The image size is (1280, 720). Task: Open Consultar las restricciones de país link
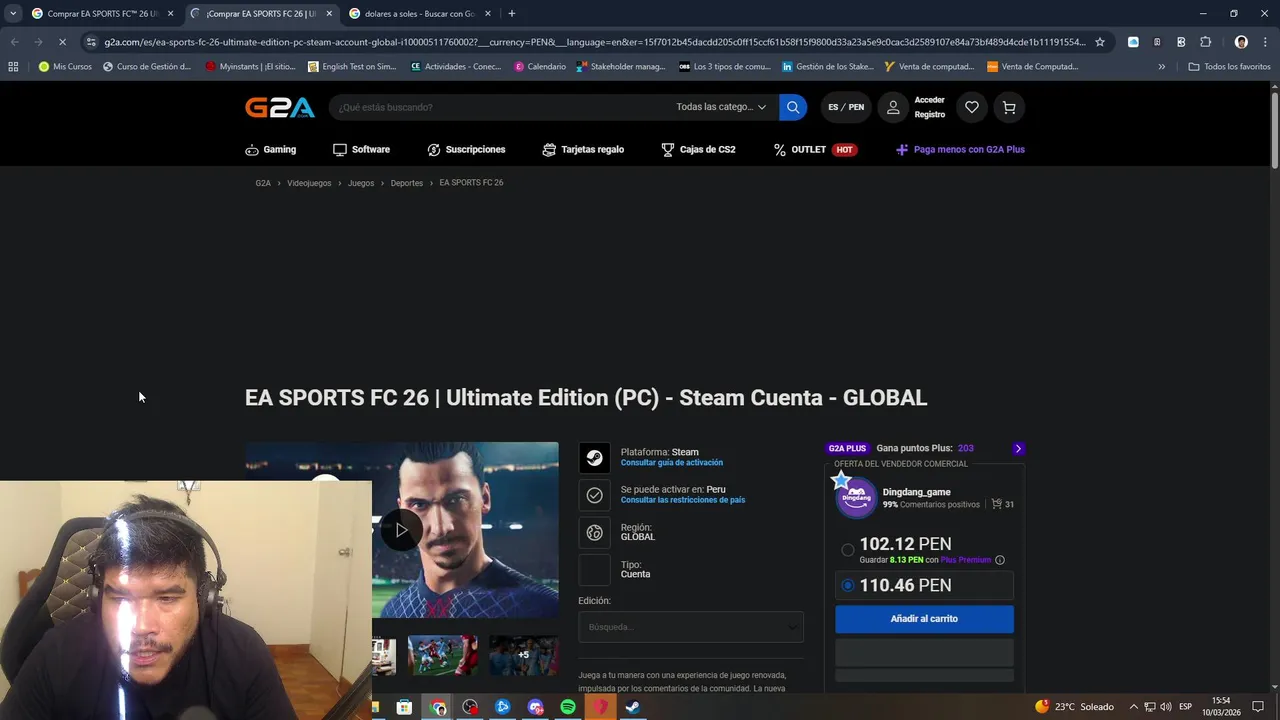click(683, 500)
